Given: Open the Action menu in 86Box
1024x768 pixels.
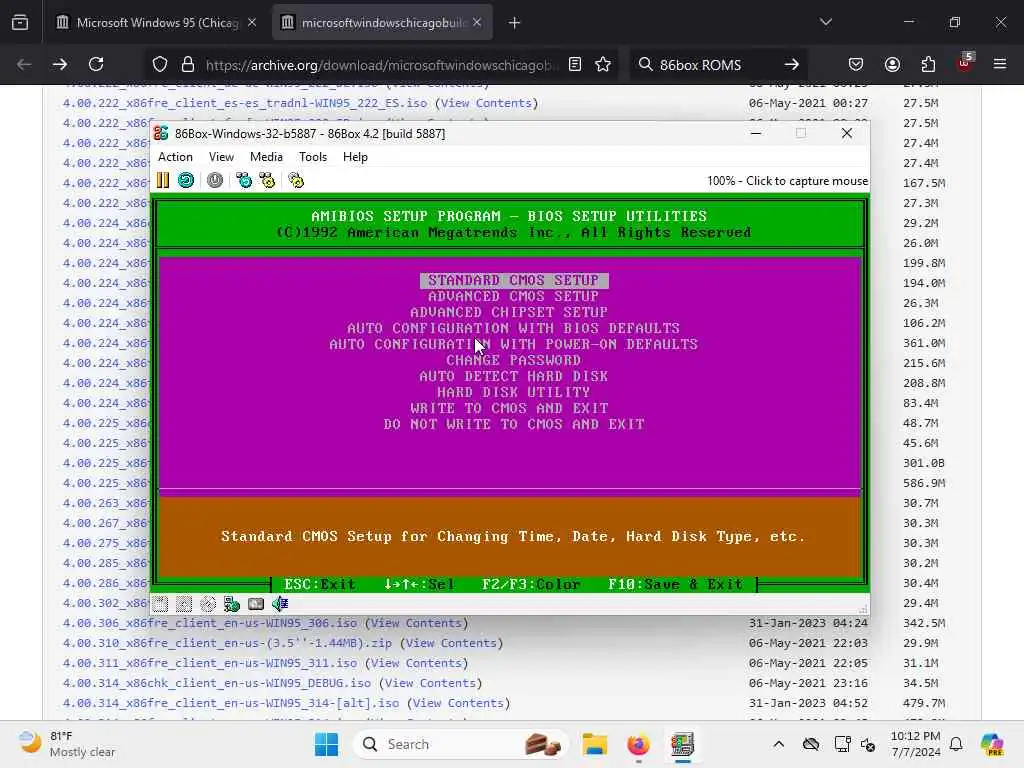Looking at the screenshot, I should pos(175,157).
